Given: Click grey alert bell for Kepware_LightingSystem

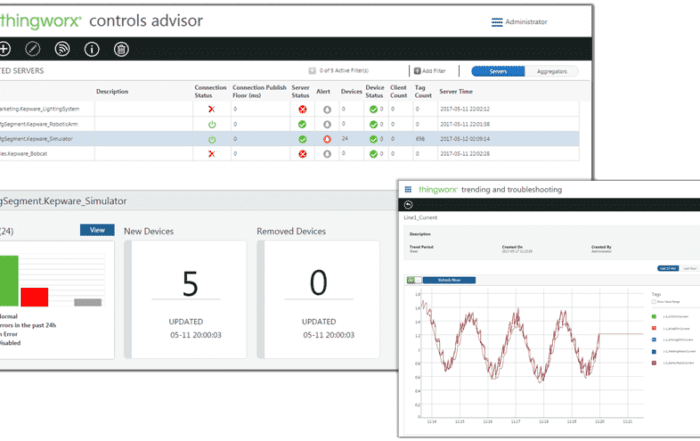Looking at the screenshot, I should [327, 109].
